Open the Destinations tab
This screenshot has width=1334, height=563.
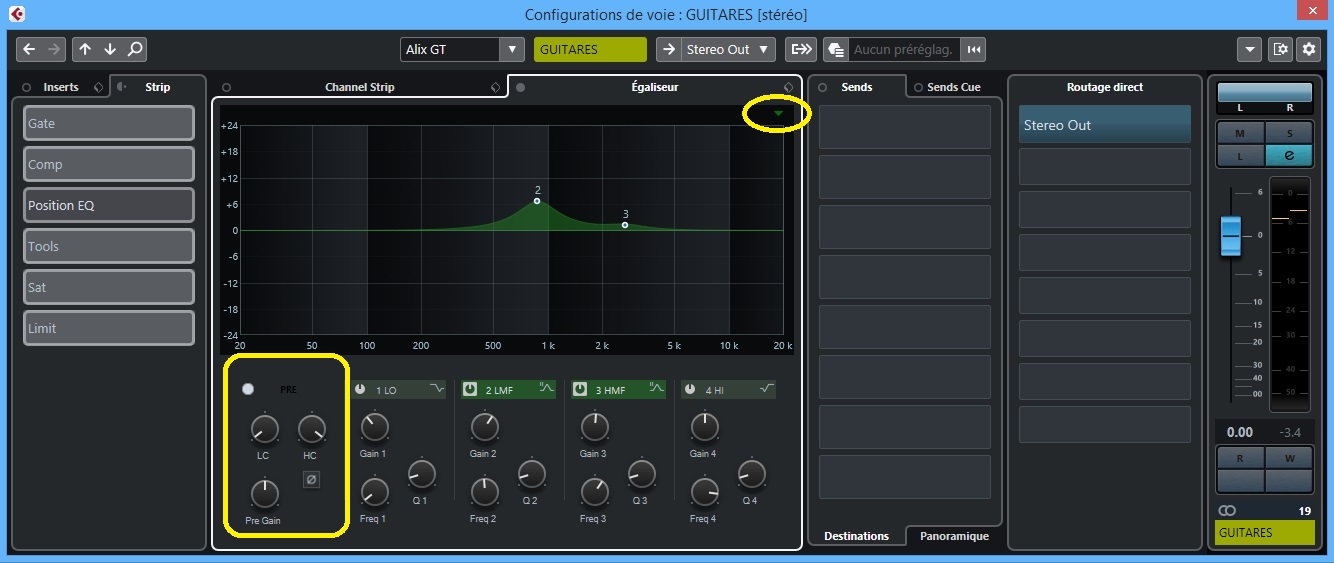(x=856, y=536)
